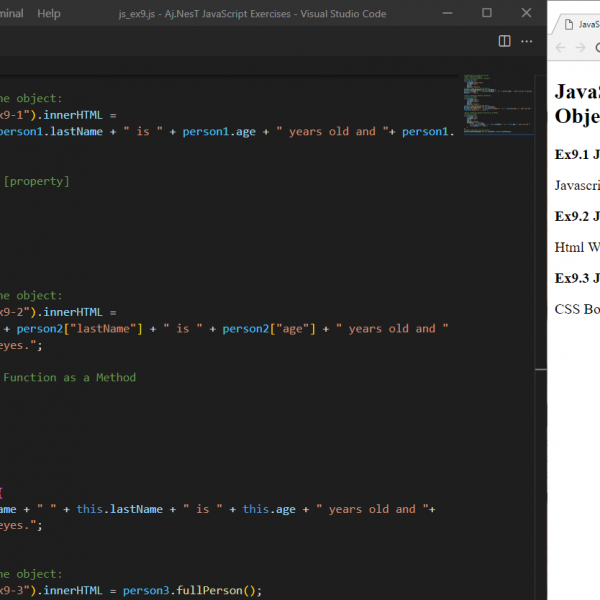Maximize the Visual Studio Code window
The image size is (600, 600).
click(487, 13)
